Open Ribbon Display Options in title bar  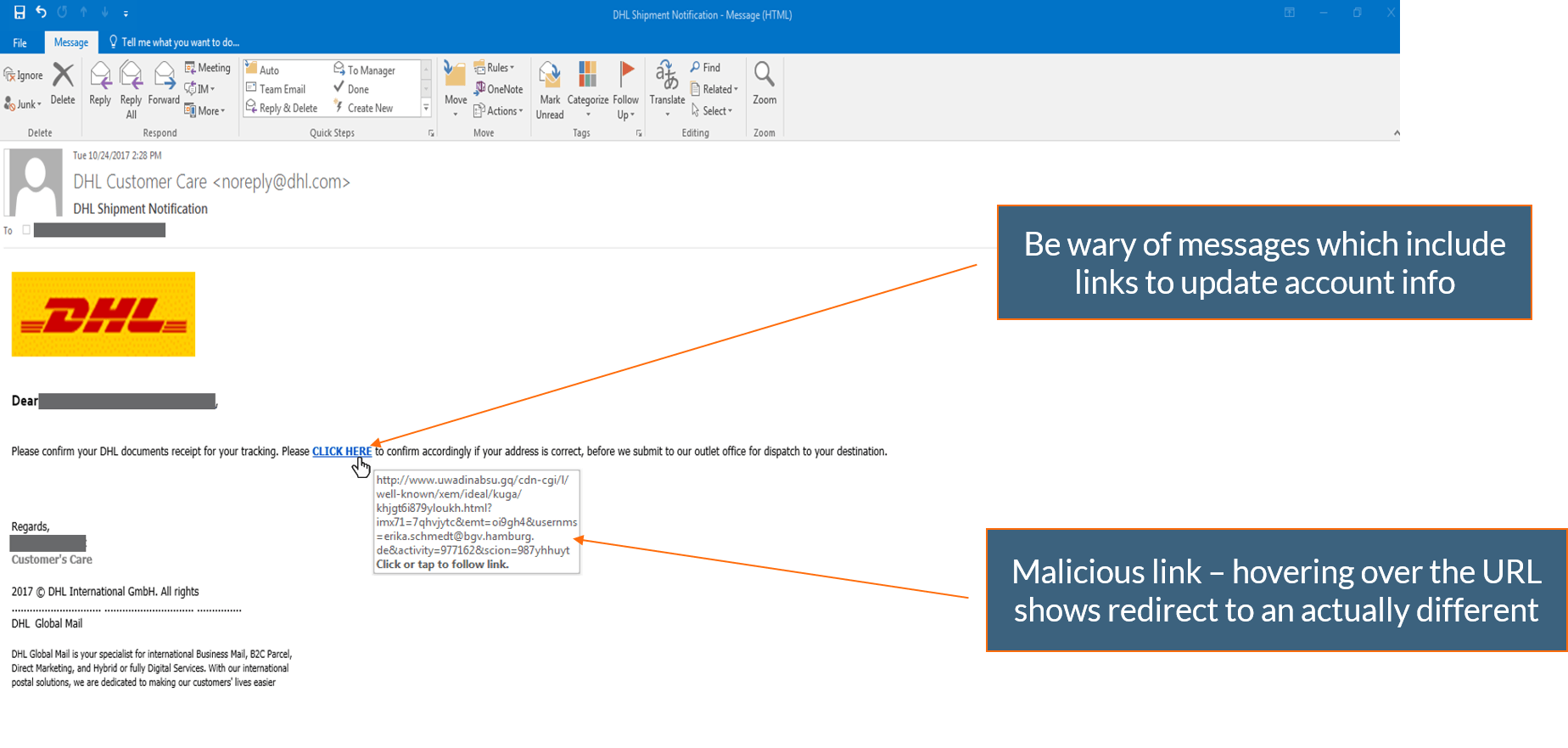pyautogui.click(x=1289, y=13)
